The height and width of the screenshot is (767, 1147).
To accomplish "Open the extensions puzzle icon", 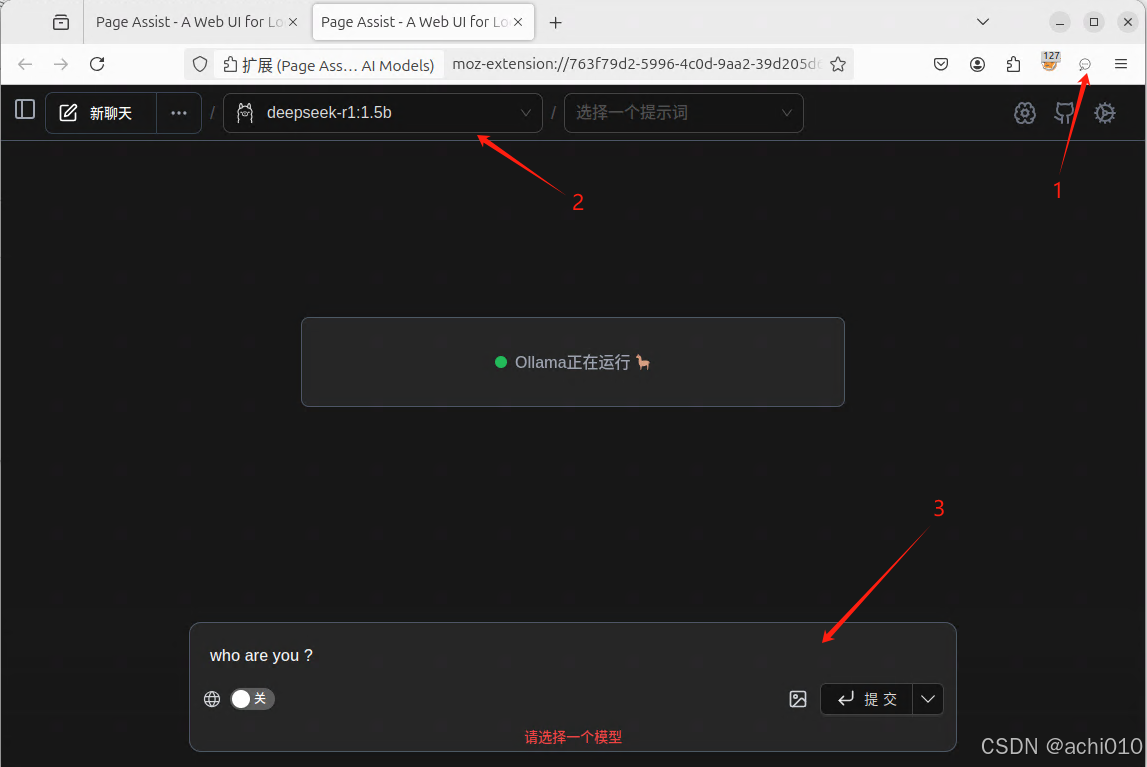I will tap(1013, 64).
